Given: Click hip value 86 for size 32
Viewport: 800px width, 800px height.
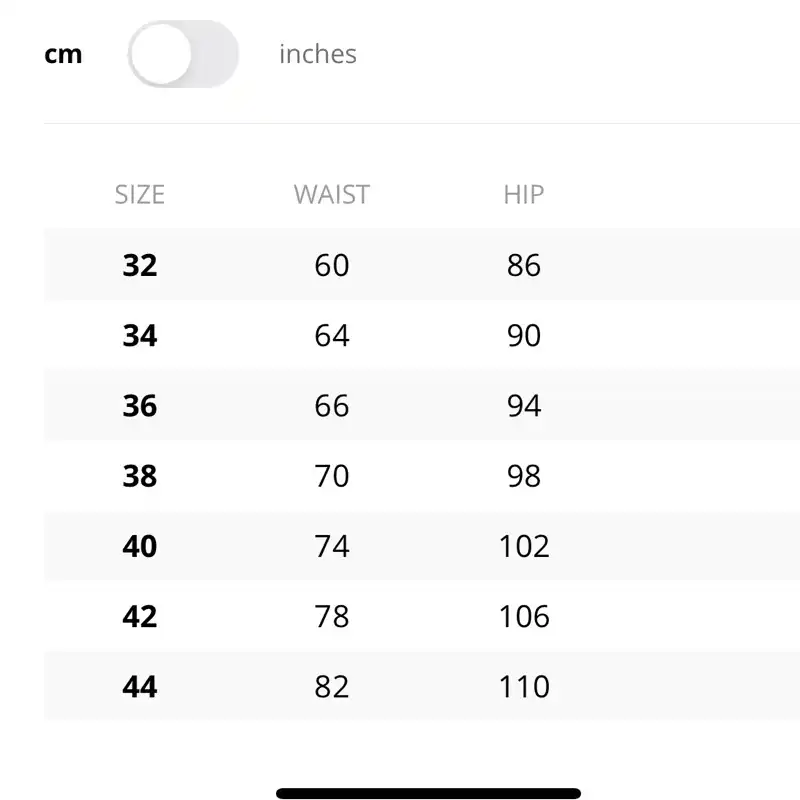Looking at the screenshot, I should [x=523, y=265].
